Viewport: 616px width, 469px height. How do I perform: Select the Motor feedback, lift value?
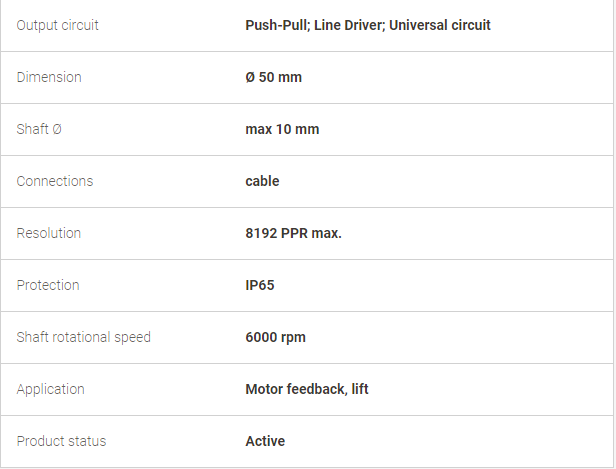(x=307, y=389)
